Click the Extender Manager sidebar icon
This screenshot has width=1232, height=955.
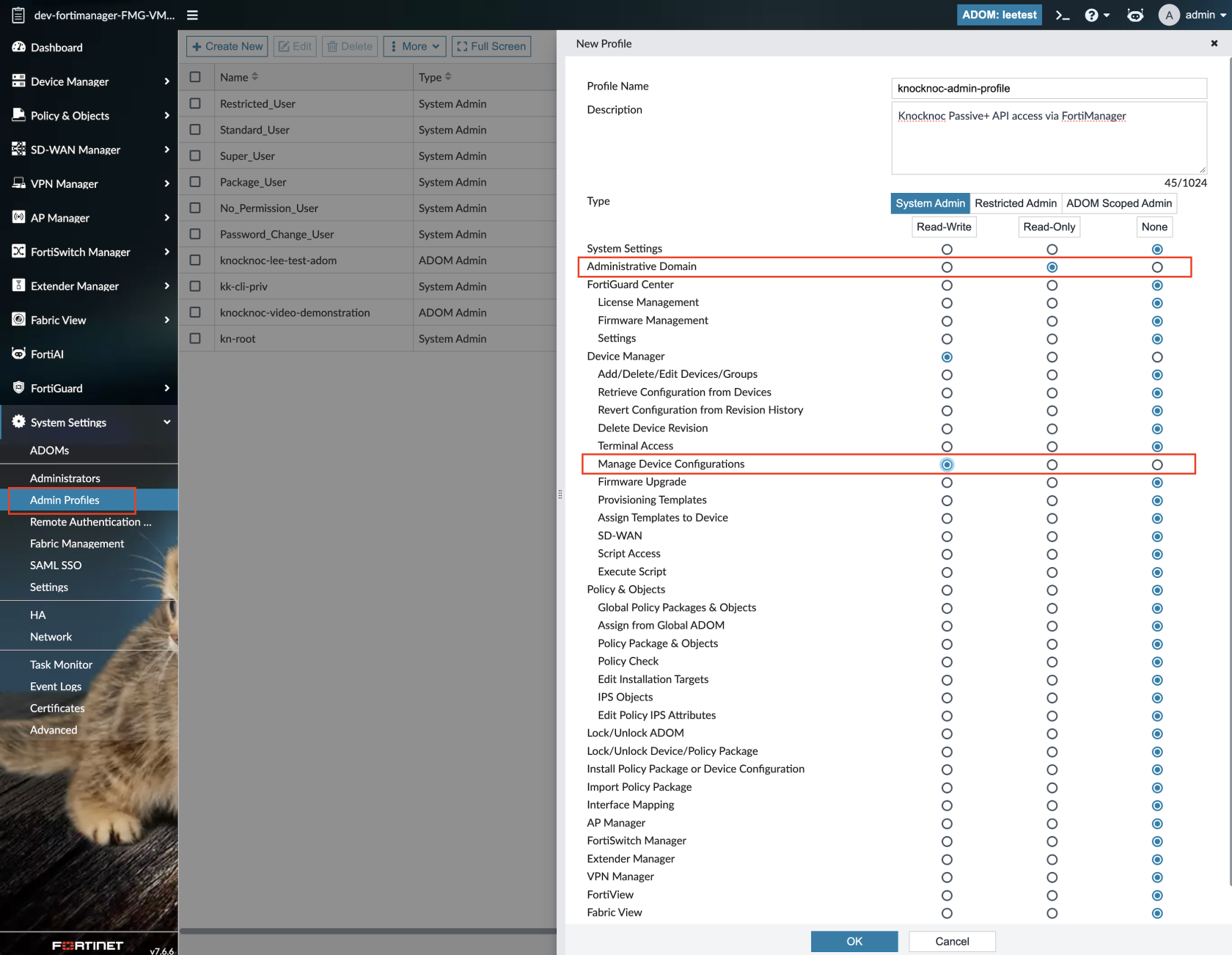tap(18, 285)
